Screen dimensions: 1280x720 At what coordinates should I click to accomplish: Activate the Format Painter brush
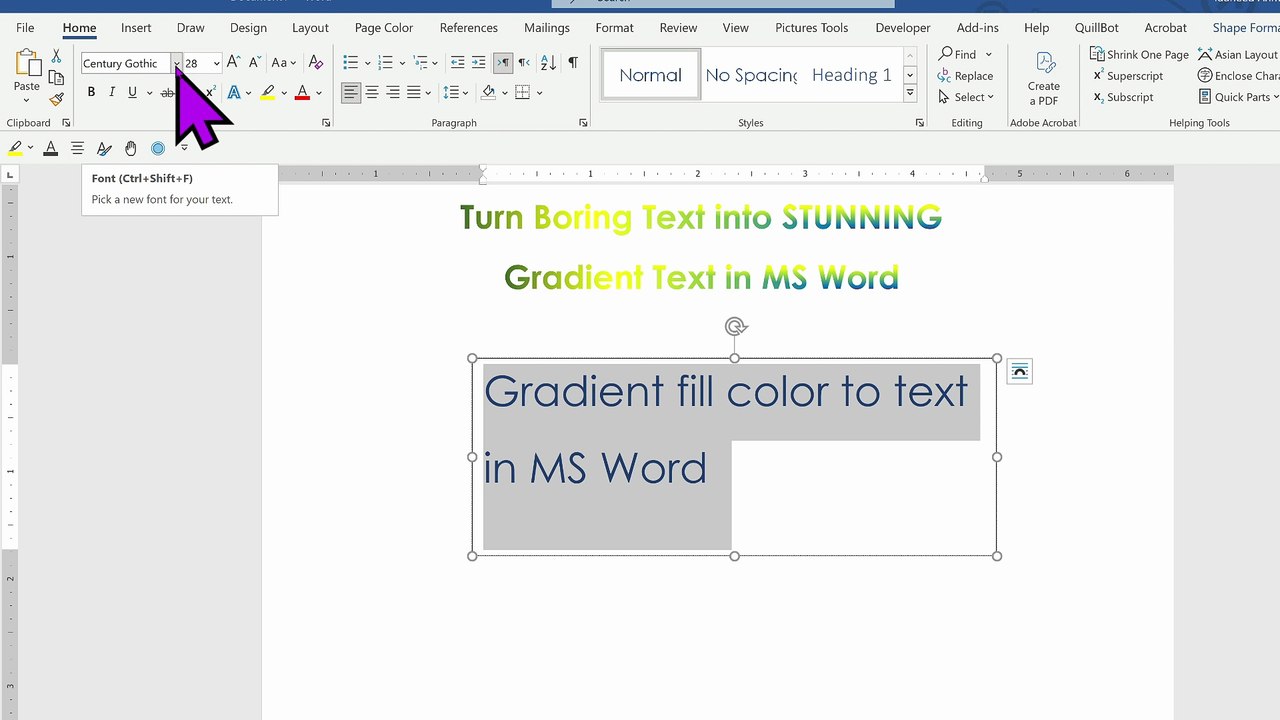(x=56, y=98)
